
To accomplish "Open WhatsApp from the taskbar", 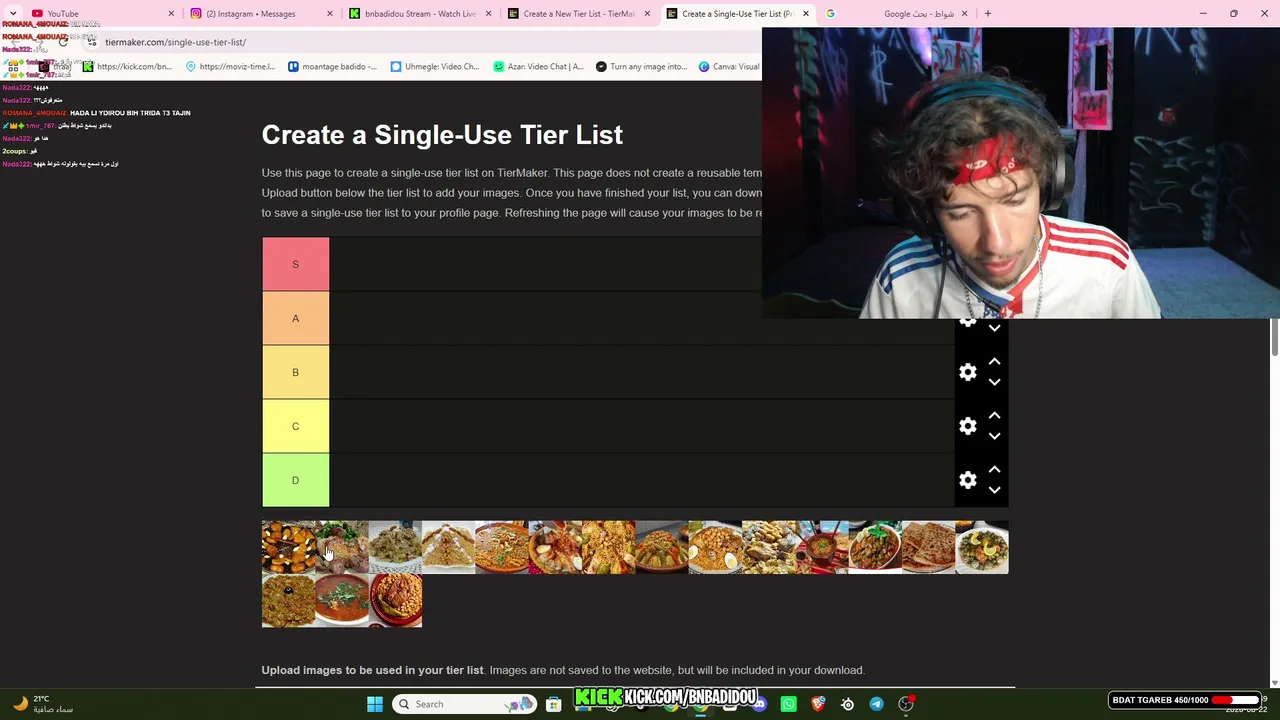I will click(x=789, y=704).
